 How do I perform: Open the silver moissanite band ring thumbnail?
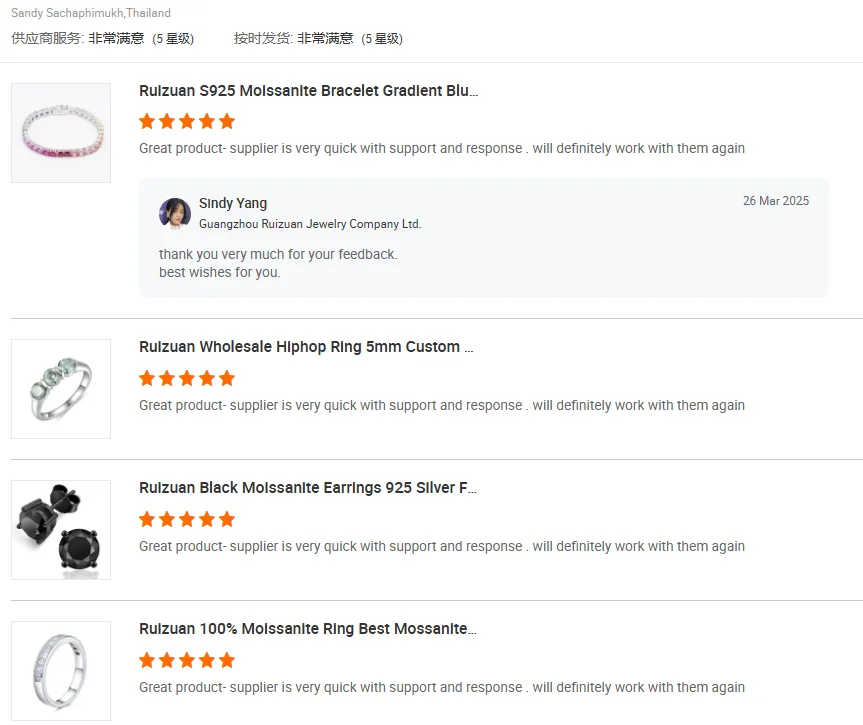click(61, 670)
